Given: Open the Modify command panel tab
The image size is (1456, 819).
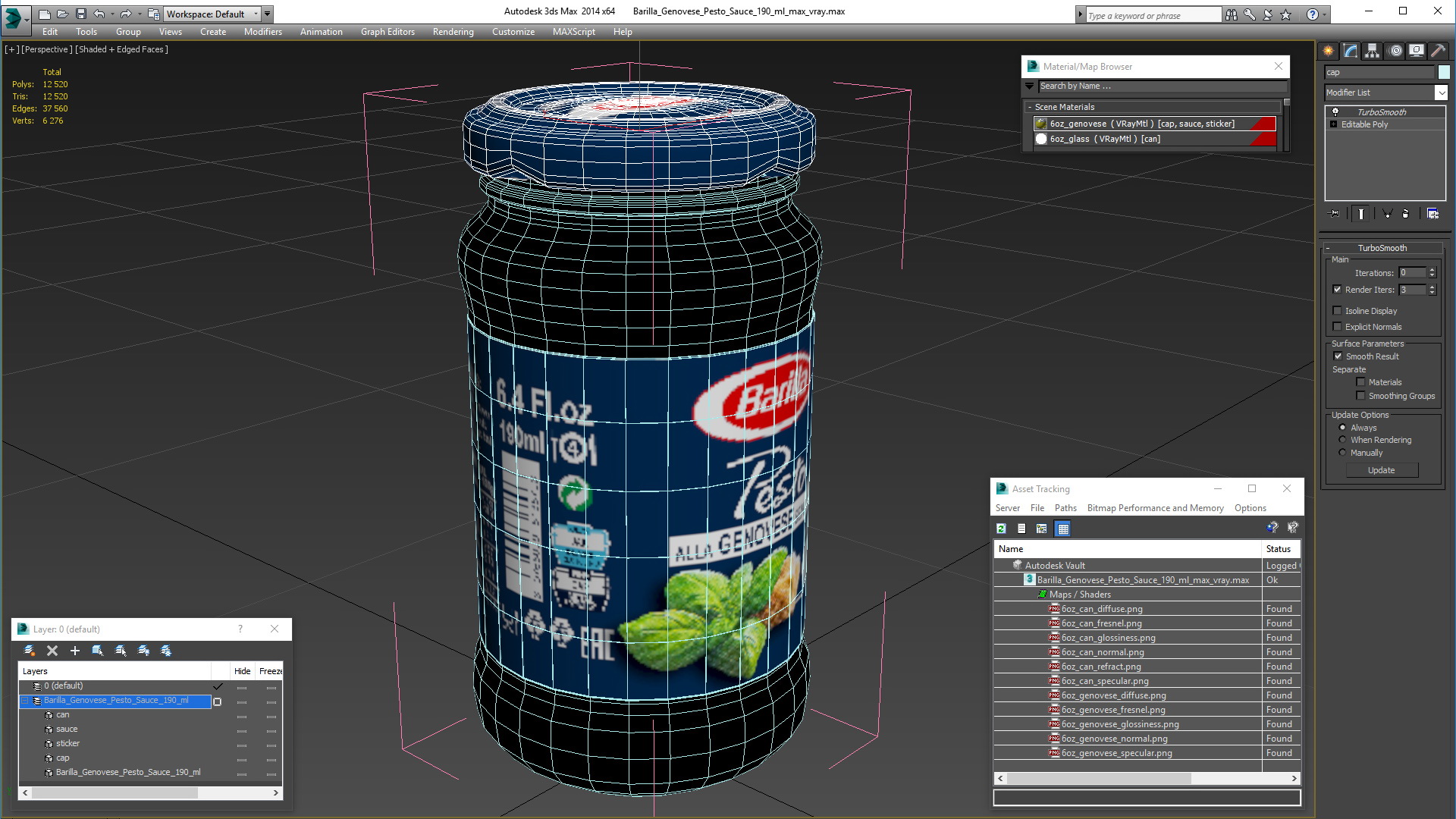Looking at the screenshot, I should (1351, 51).
